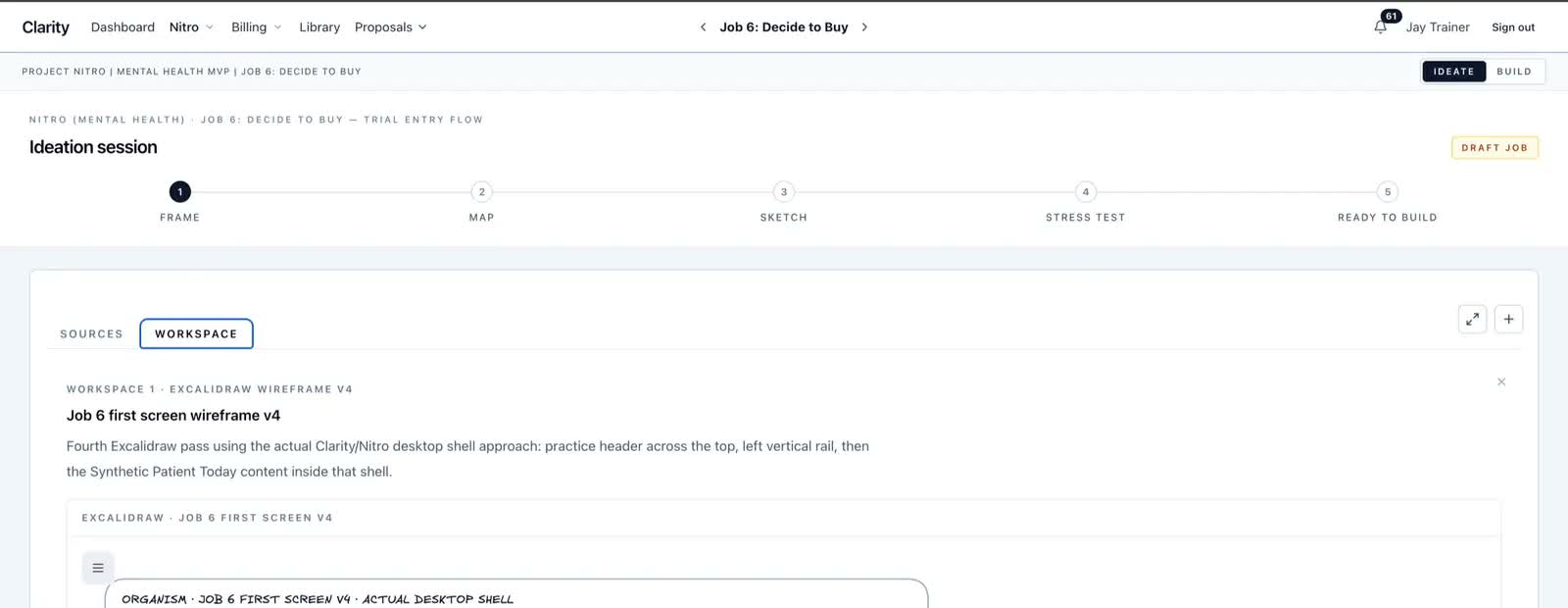Switch to Build mode
This screenshot has width=1568, height=608.
(x=1514, y=72)
